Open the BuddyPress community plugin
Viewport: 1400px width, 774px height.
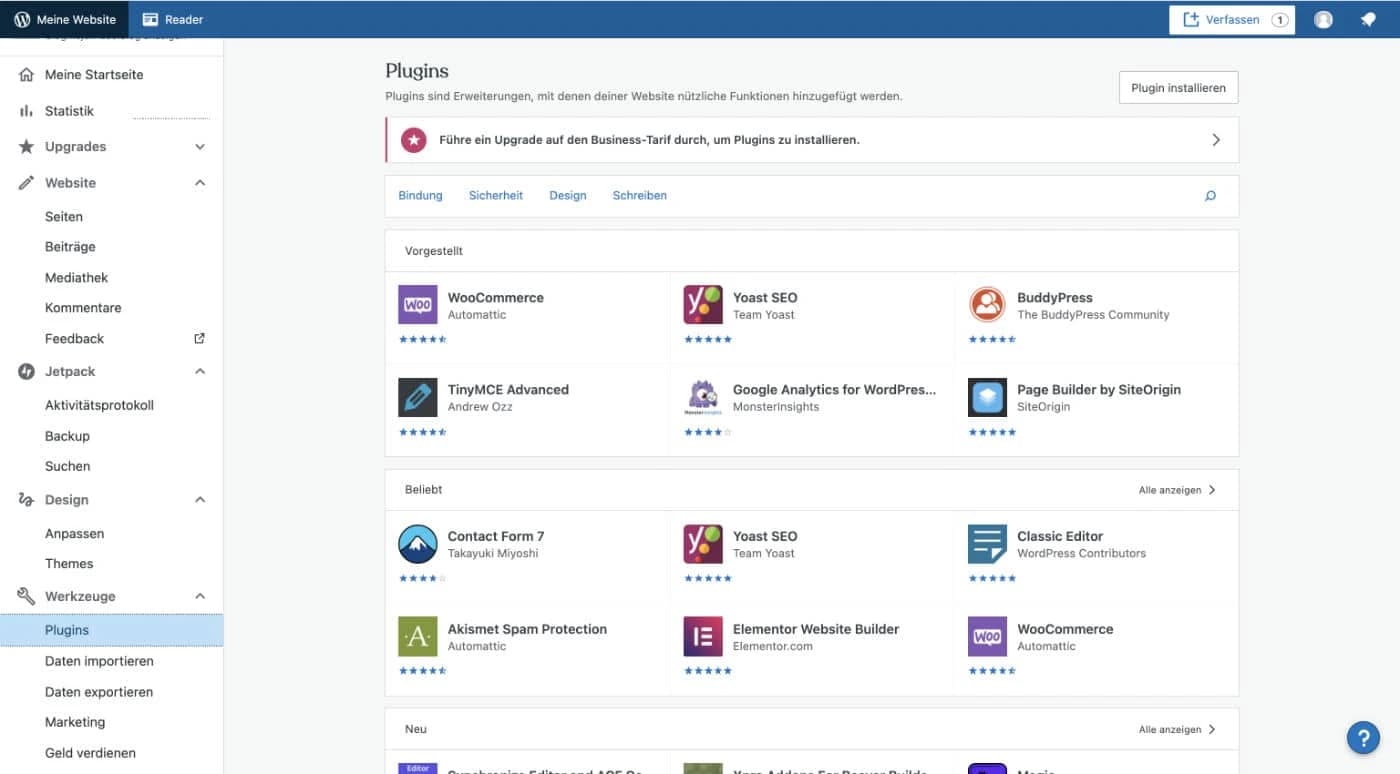(x=987, y=304)
